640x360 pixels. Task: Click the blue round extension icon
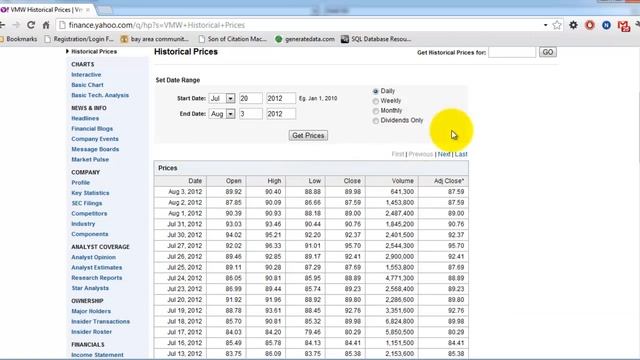pos(607,25)
